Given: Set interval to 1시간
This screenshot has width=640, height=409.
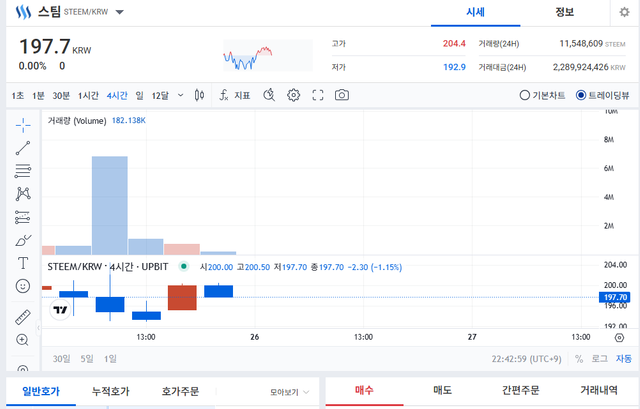Looking at the screenshot, I should [88, 96].
